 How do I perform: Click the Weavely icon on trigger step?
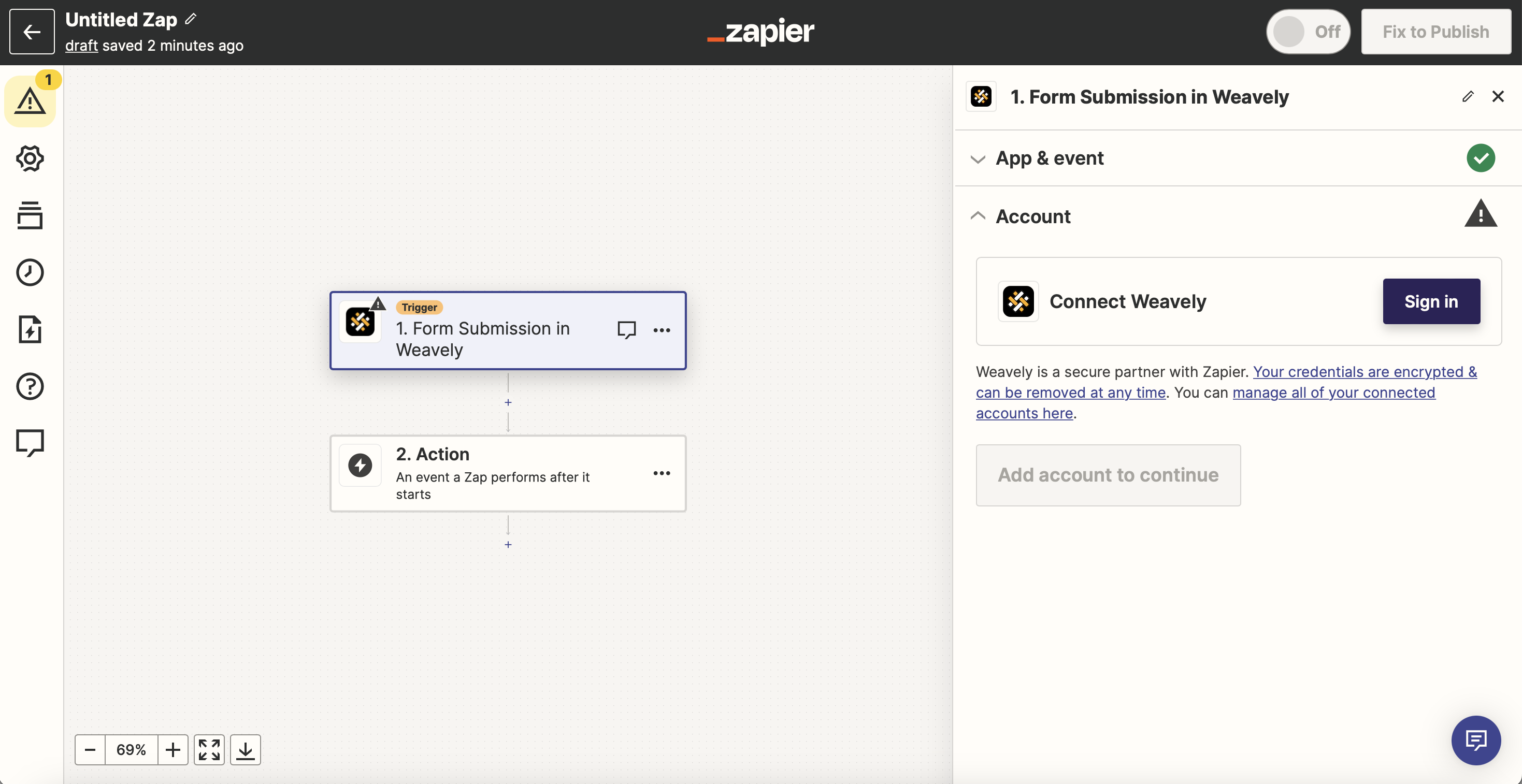(360, 322)
